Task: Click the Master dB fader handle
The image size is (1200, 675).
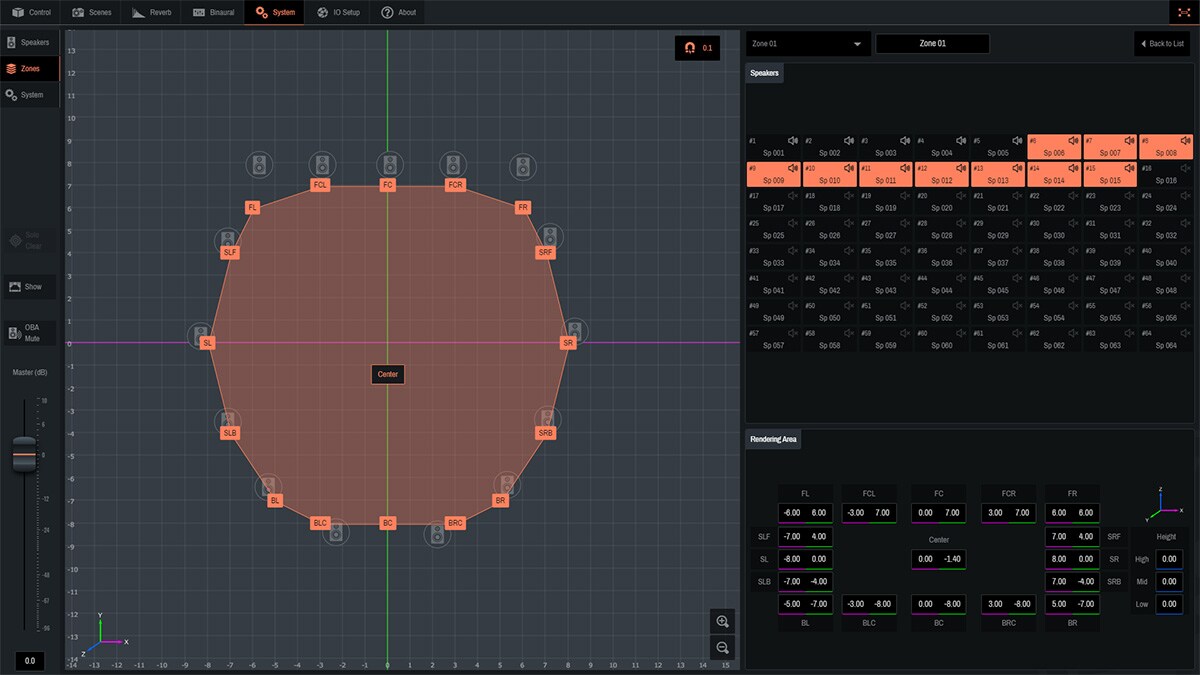Action: point(24,453)
